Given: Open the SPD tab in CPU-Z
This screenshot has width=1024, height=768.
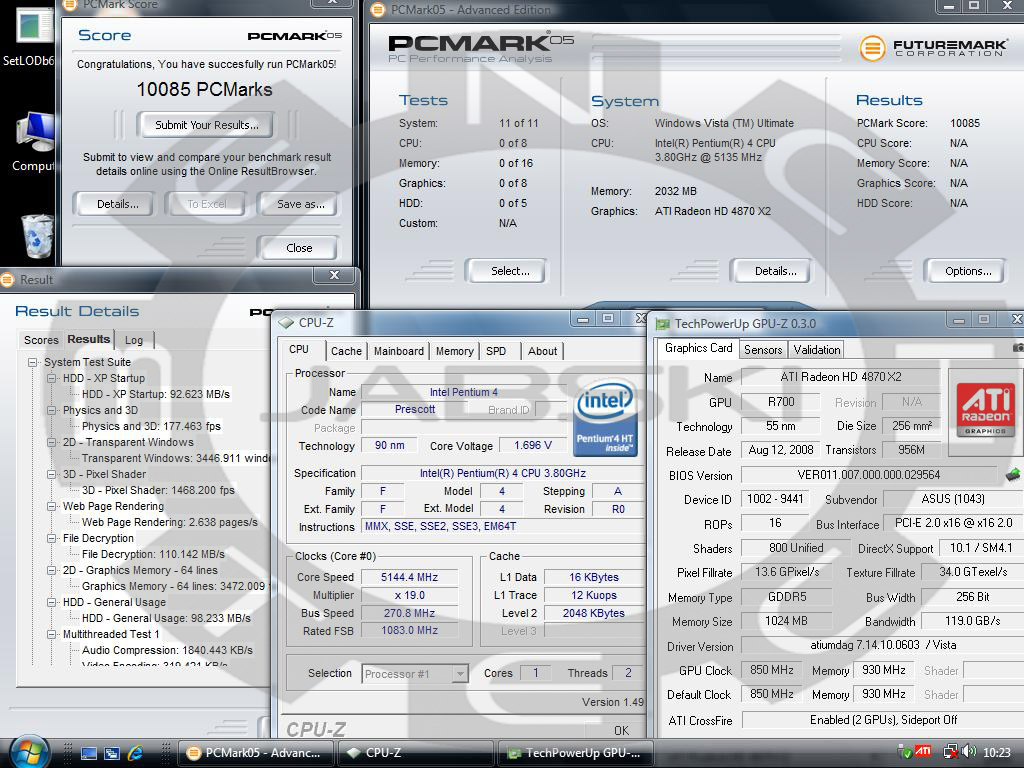Looking at the screenshot, I should [496, 351].
